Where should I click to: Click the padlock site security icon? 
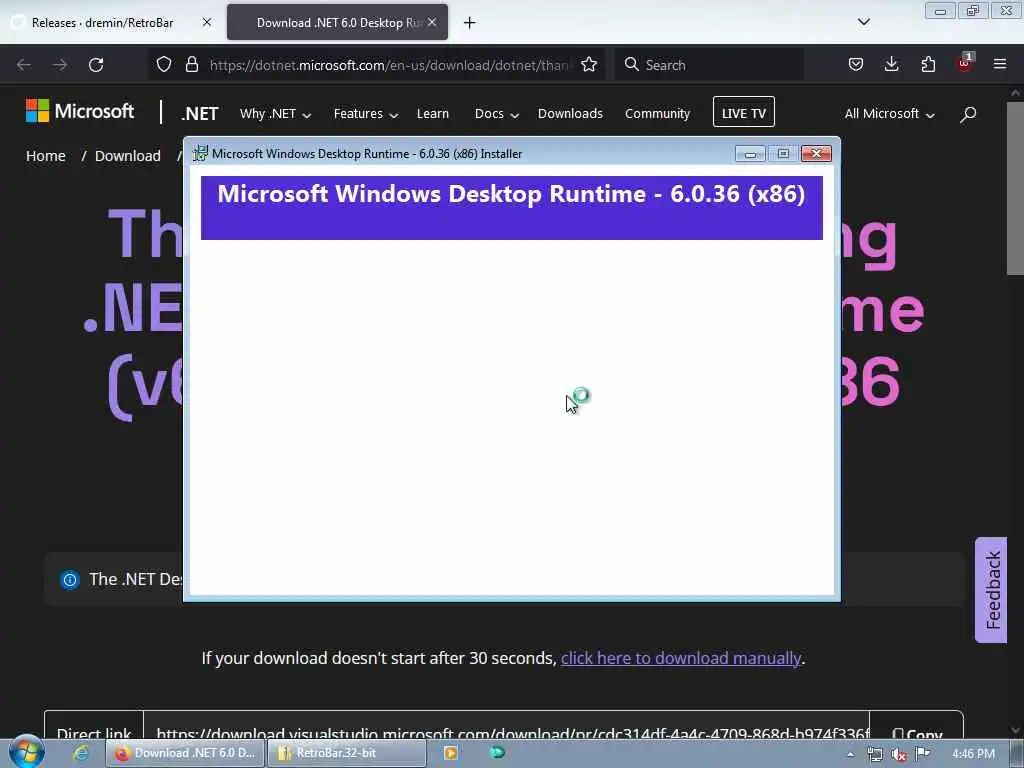(191, 64)
